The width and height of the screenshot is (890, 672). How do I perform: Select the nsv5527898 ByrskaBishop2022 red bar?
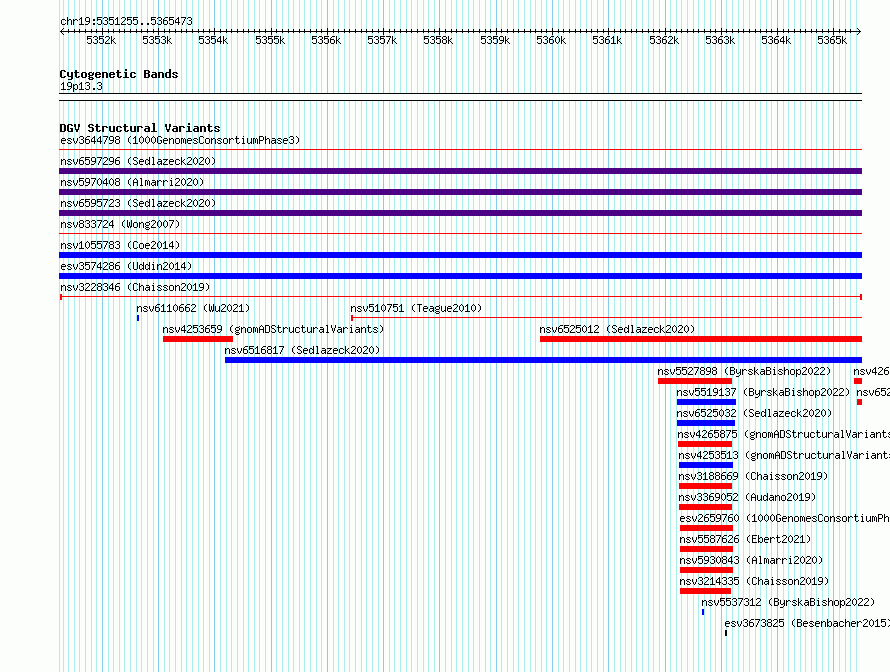695,381
